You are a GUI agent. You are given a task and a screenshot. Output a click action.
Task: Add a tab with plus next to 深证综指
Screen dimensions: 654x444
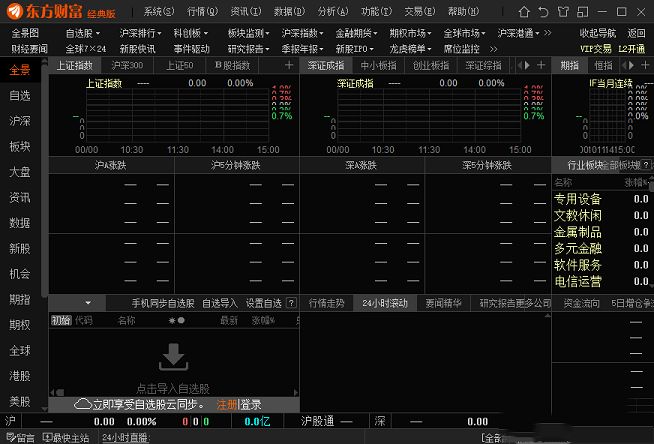click(541, 65)
